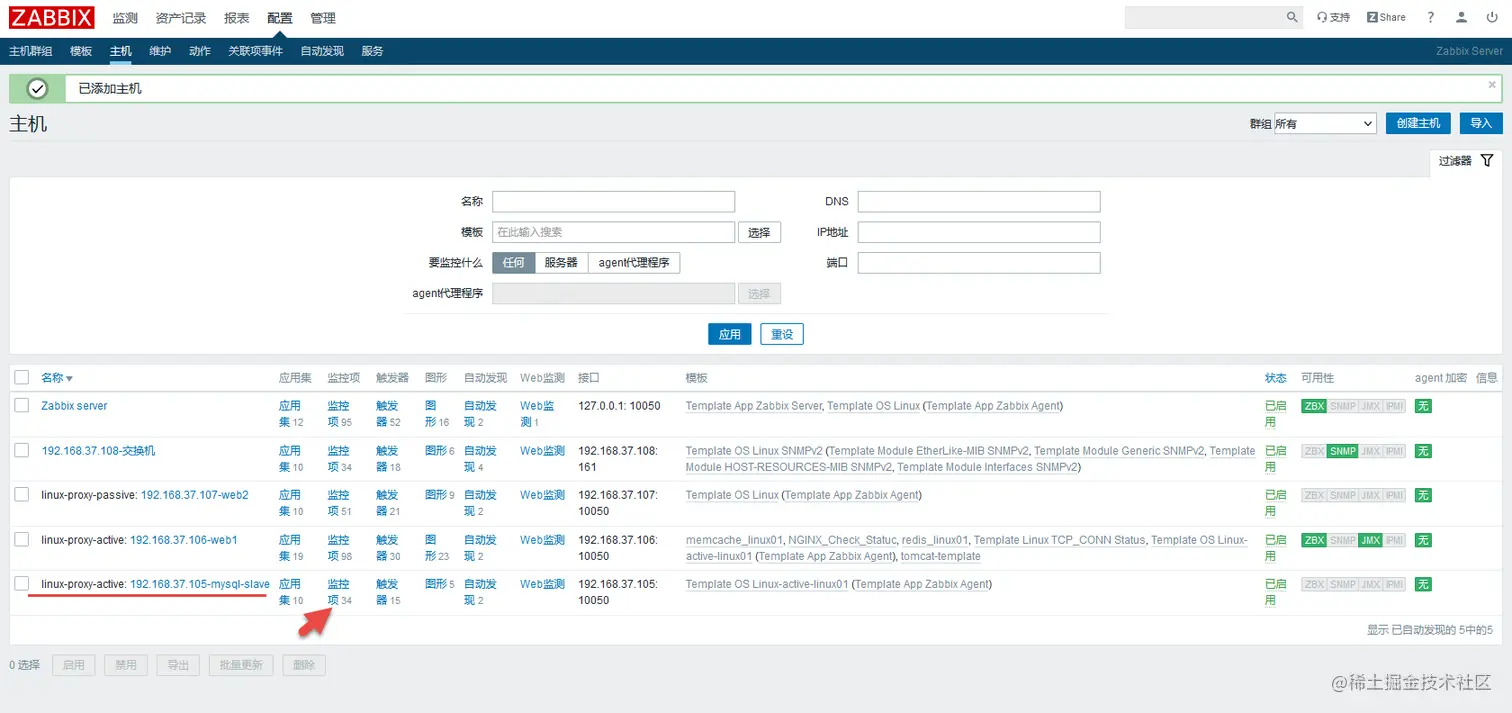Screen dimensions: 1512x713
Task: Open 触发器 of Zabbix server
Action: coord(387,414)
